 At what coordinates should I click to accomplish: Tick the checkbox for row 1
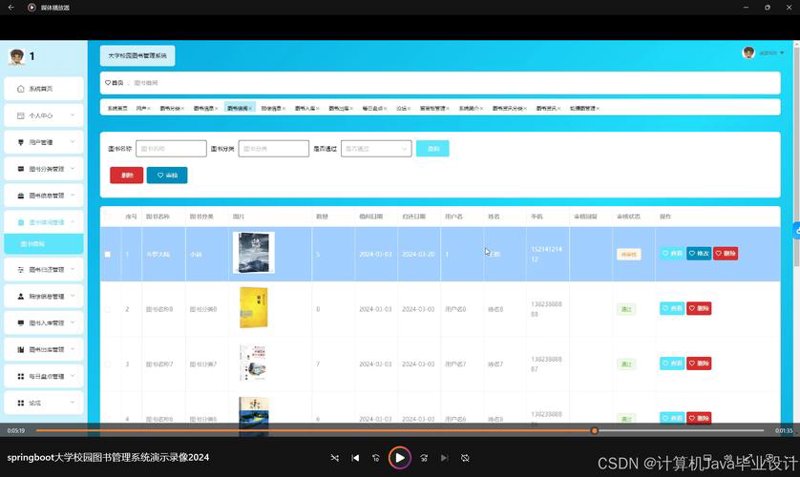pyautogui.click(x=108, y=254)
